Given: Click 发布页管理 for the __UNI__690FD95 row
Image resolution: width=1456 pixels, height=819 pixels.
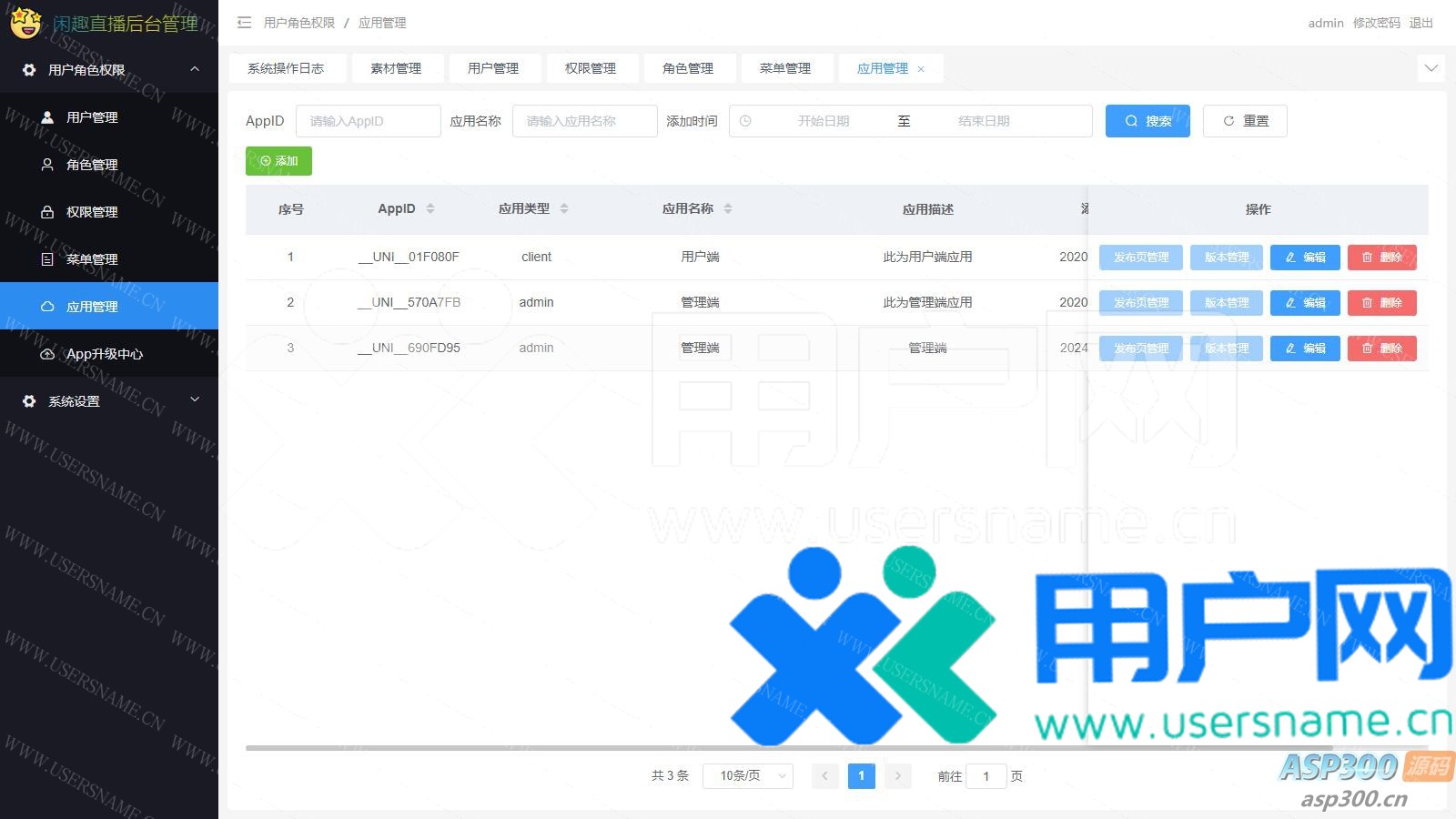Looking at the screenshot, I should click(1141, 349).
